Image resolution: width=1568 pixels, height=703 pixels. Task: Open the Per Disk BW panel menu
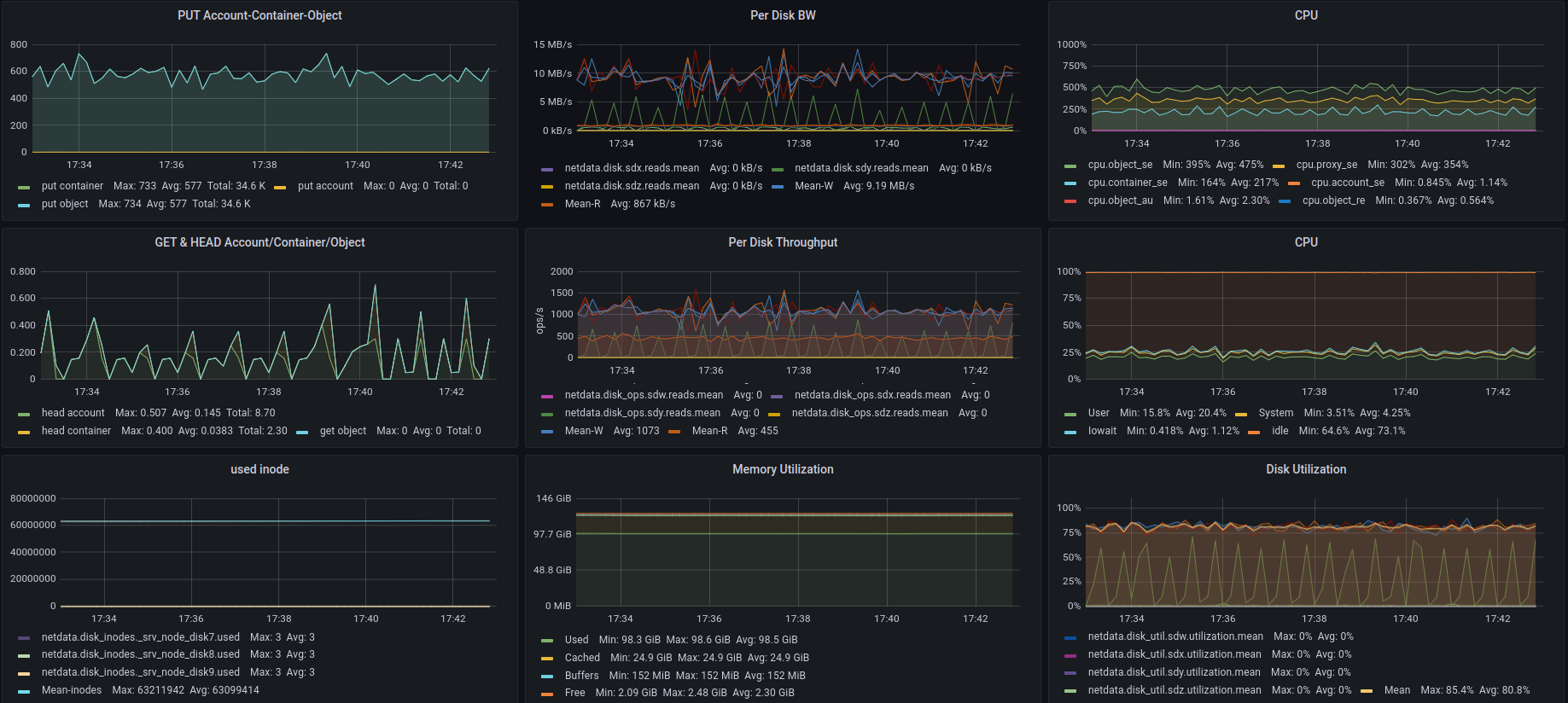(x=782, y=15)
